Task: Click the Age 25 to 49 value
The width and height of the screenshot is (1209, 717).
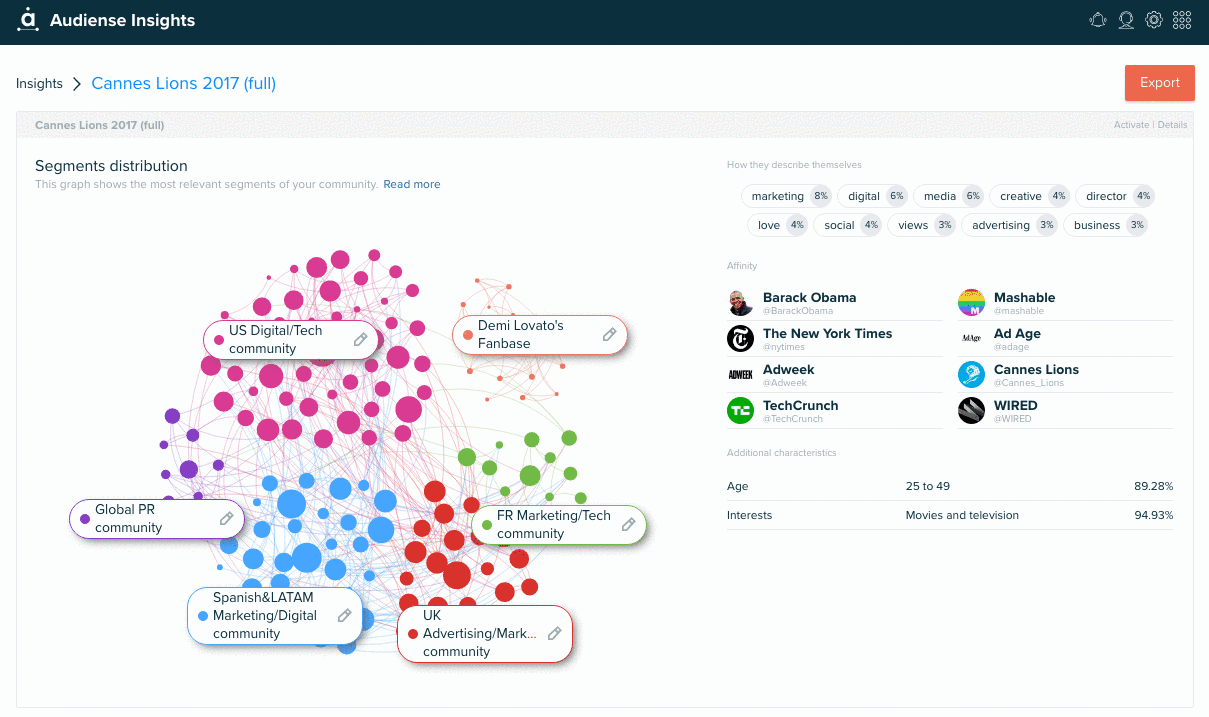Action: tap(928, 487)
